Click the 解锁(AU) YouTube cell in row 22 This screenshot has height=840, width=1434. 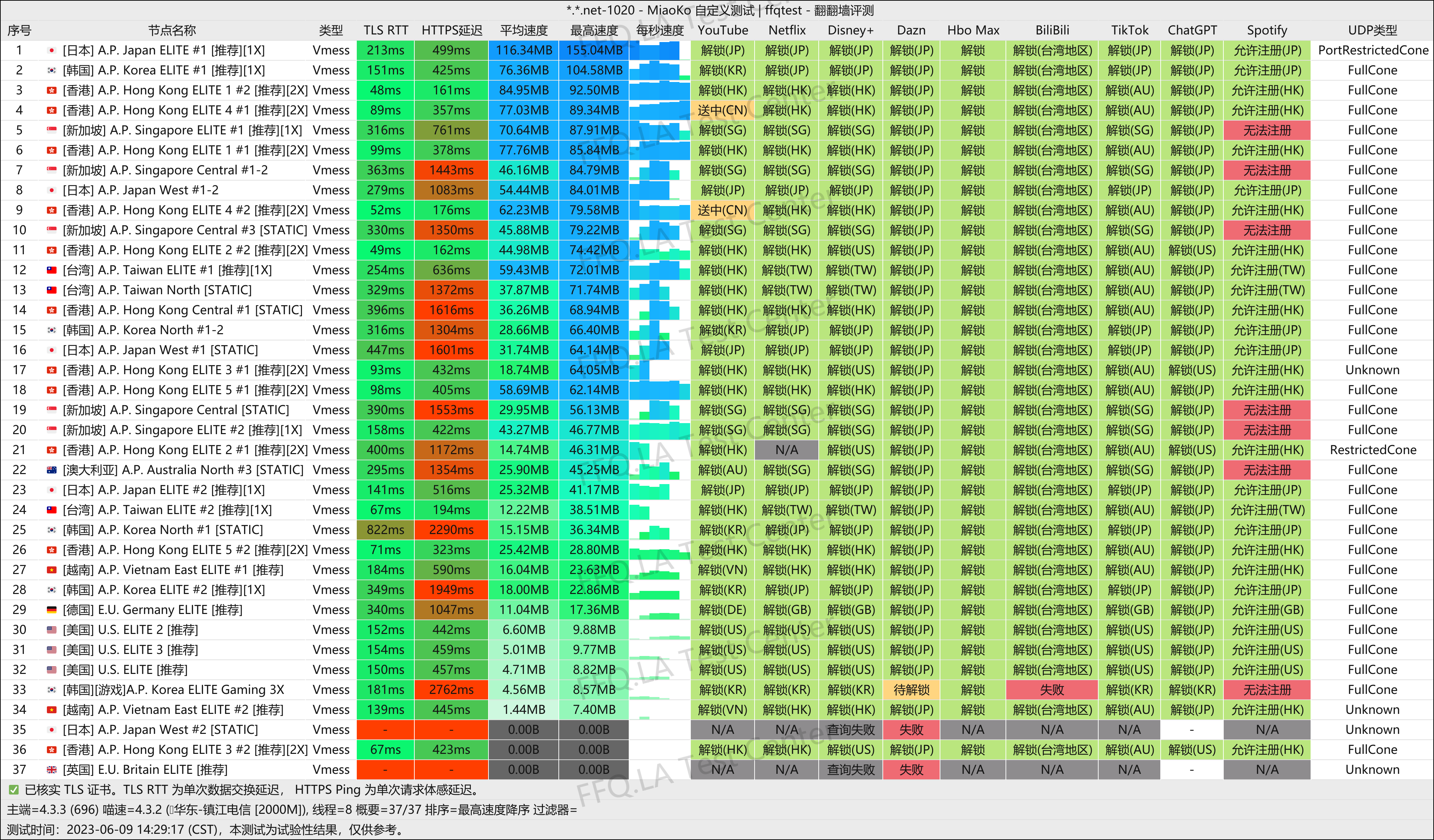point(722,470)
